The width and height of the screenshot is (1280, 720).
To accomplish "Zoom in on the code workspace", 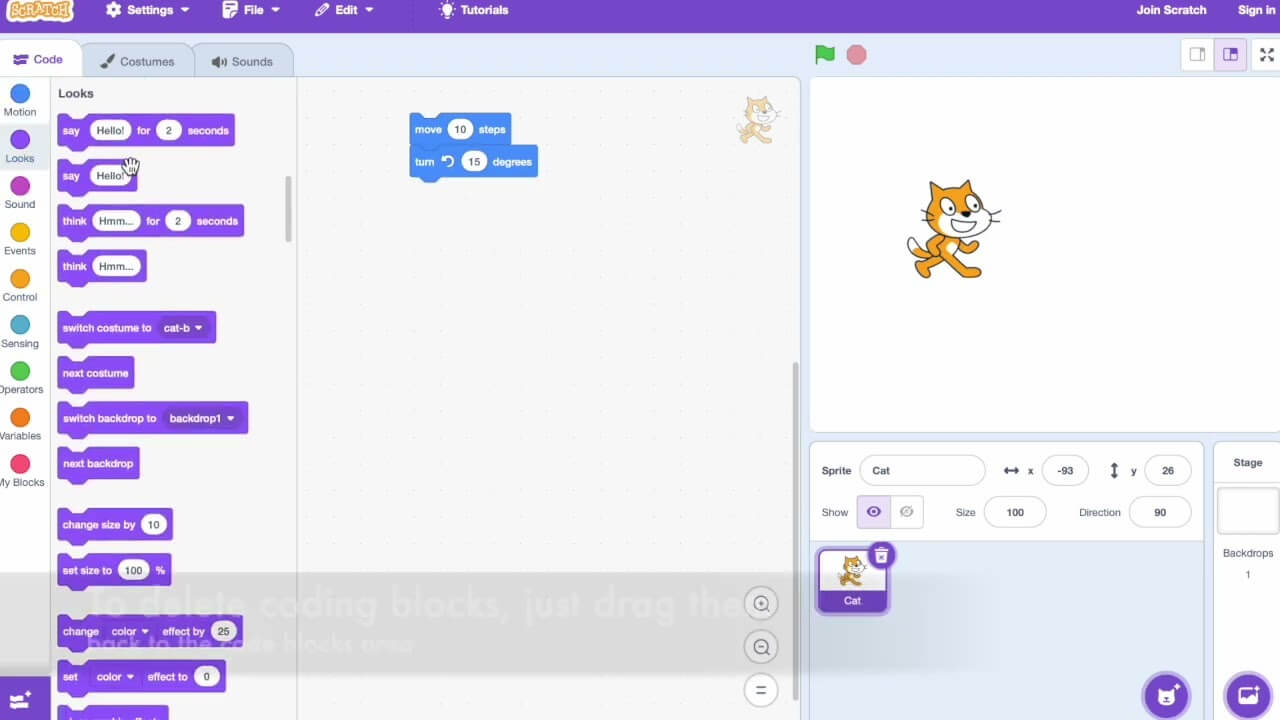I will point(761,604).
